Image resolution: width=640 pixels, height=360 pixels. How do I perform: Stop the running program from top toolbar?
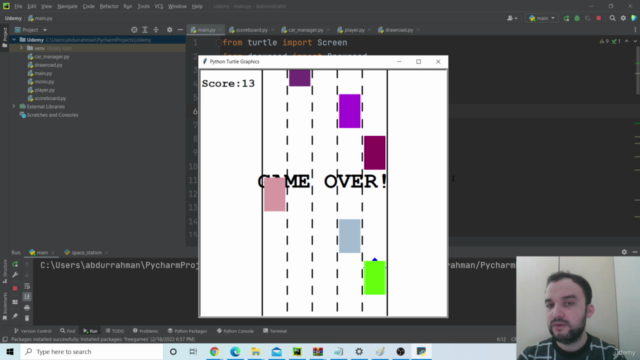[599, 18]
